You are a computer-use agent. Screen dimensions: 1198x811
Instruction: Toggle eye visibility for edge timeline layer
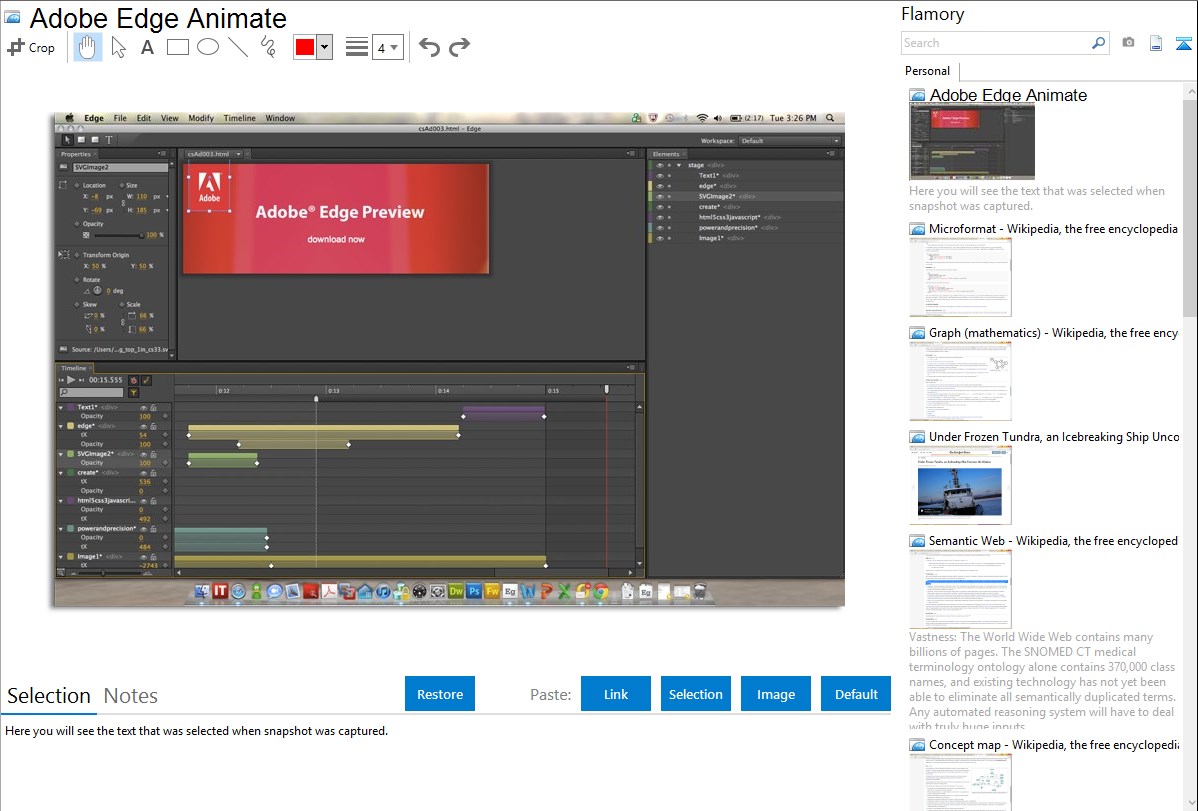(x=143, y=426)
